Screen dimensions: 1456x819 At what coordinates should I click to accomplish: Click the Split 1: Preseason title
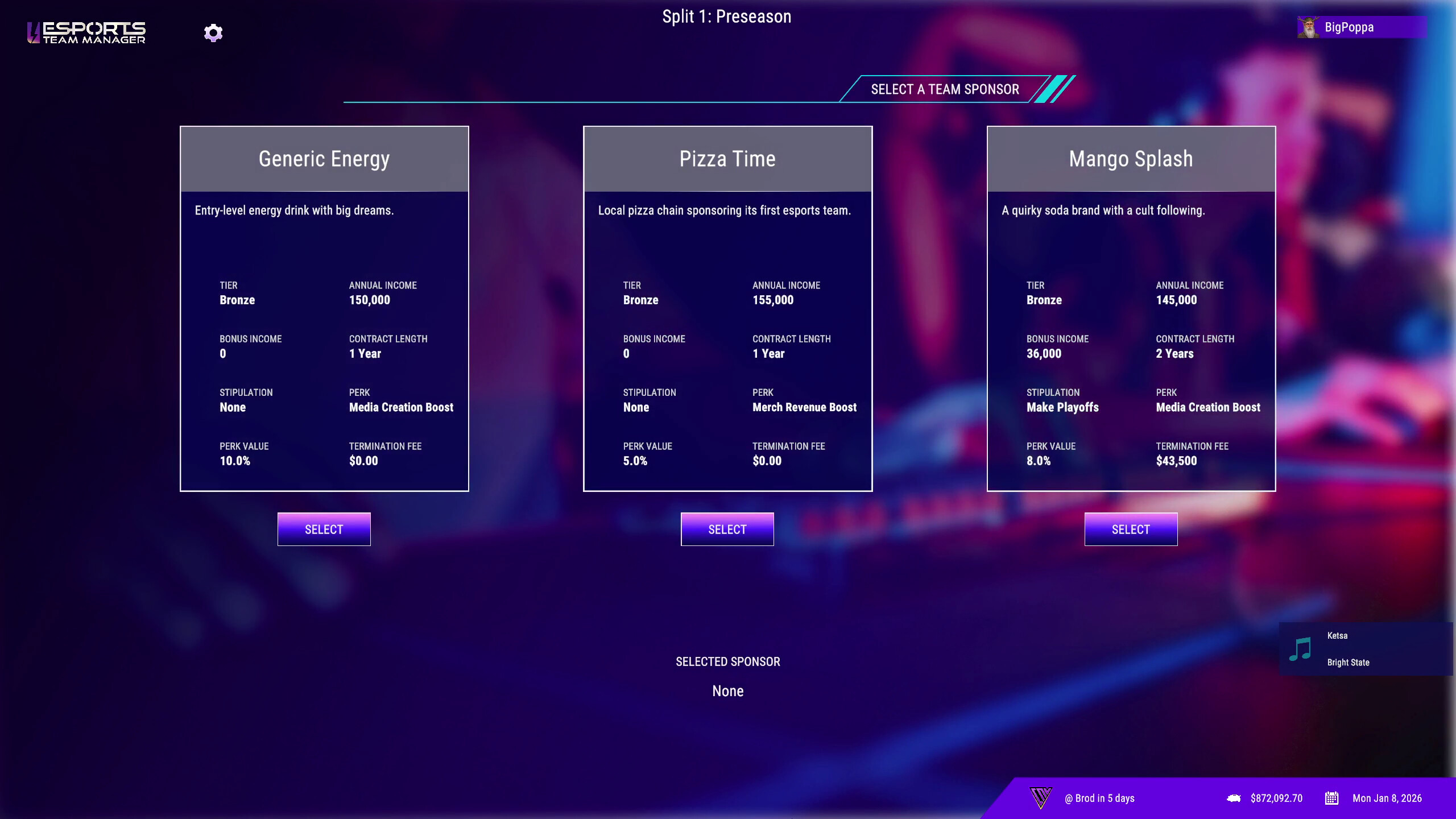click(727, 16)
